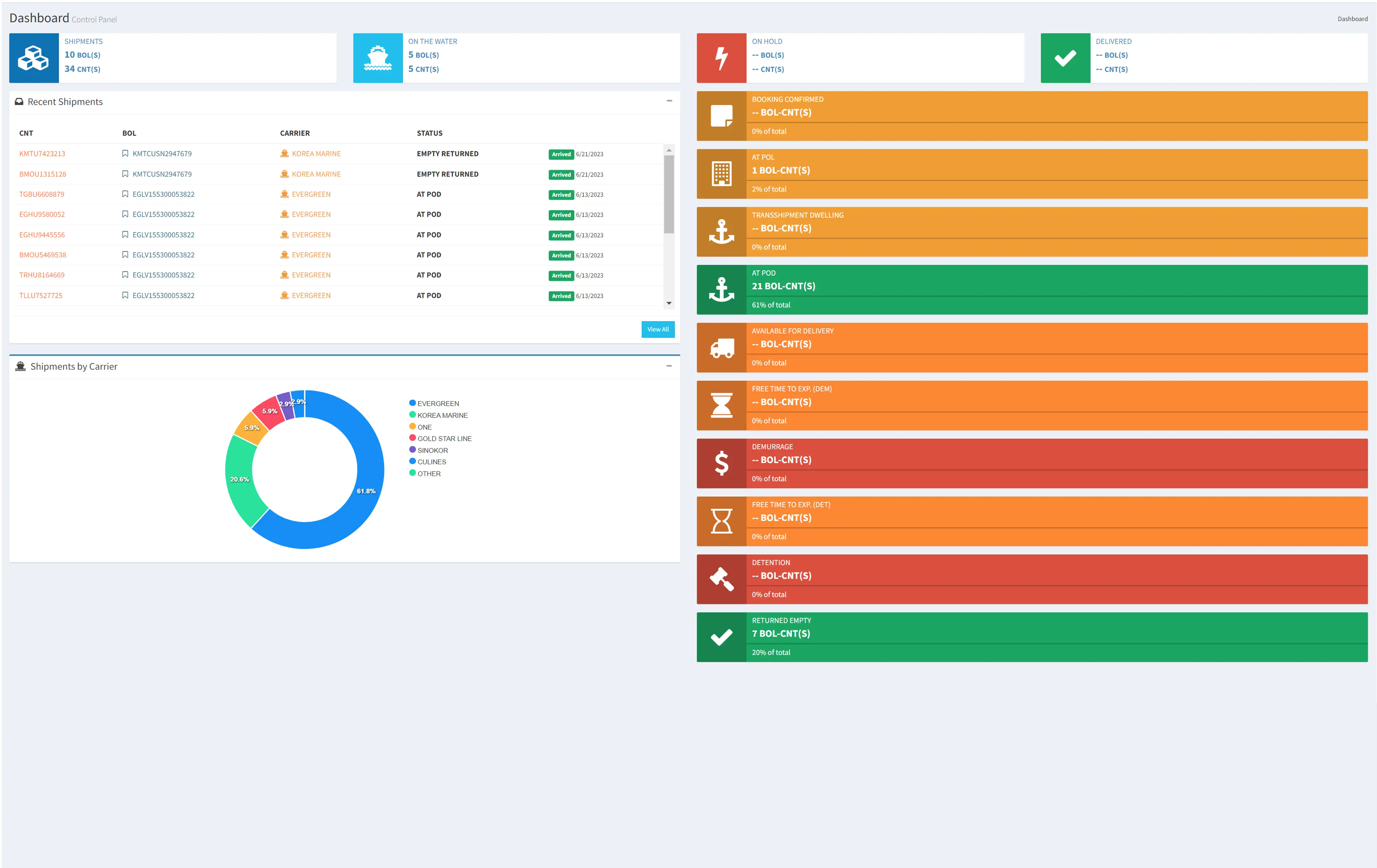Viewport: 1377px width, 868px height.
Task: Click the anchor icon on the At POD panel
Action: pyautogui.click(x=722, y=289)
